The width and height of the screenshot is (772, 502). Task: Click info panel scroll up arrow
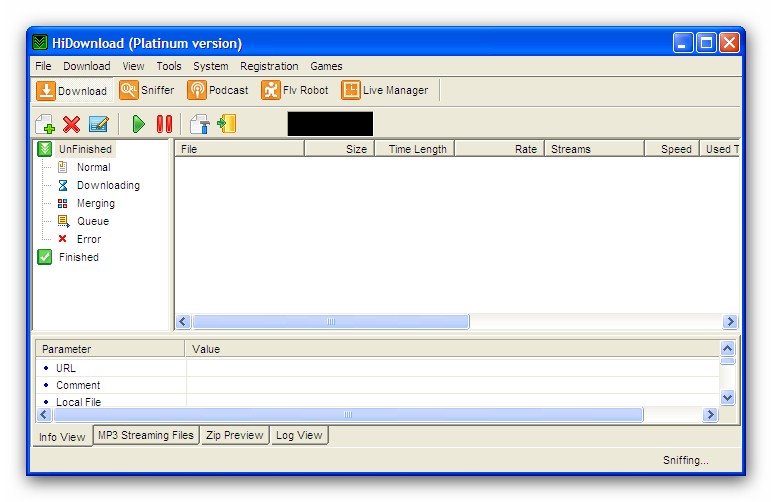(x=728, y=348)
